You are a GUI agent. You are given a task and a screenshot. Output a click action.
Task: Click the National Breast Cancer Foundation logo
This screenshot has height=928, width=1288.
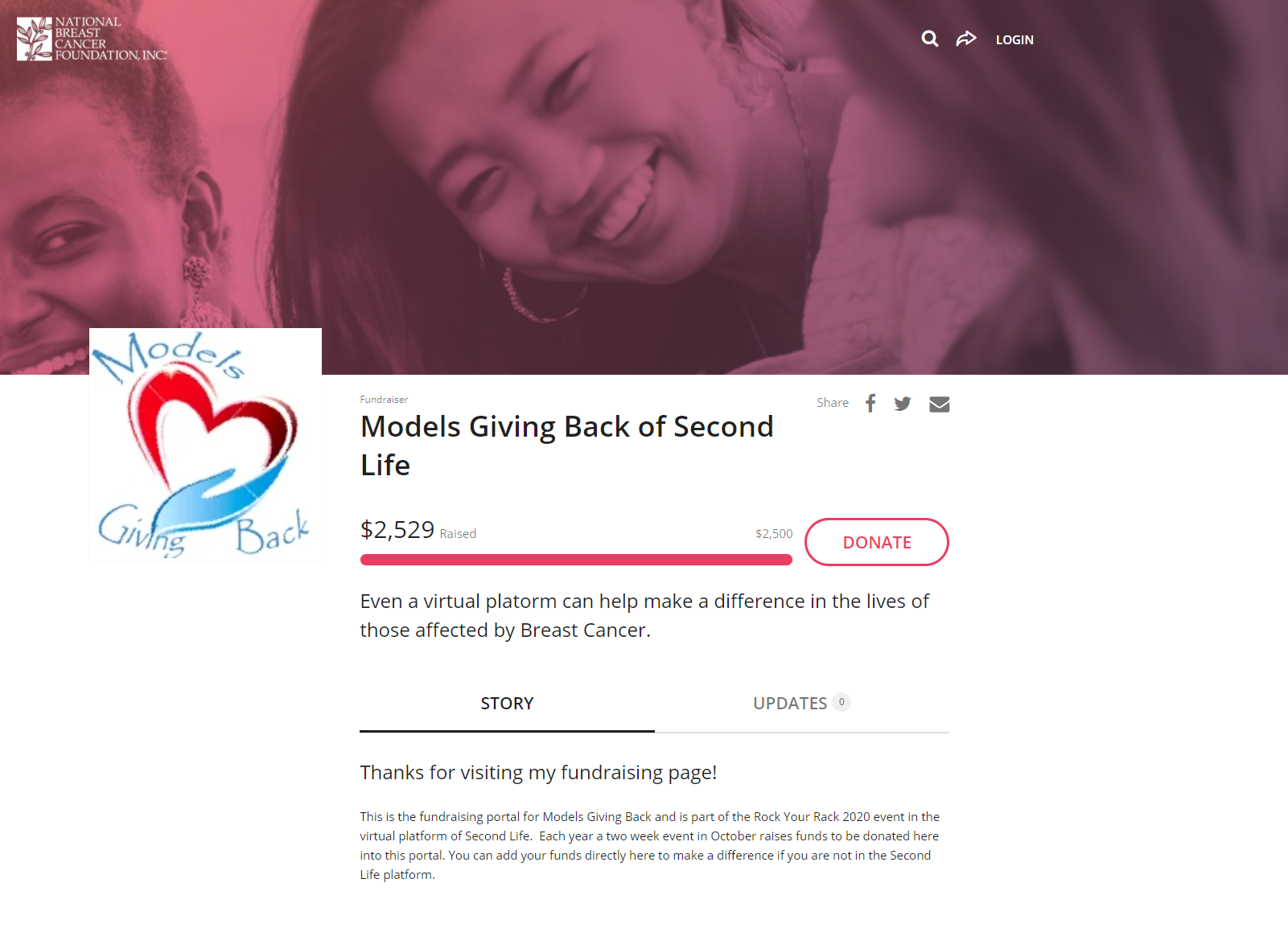point(92,39)
